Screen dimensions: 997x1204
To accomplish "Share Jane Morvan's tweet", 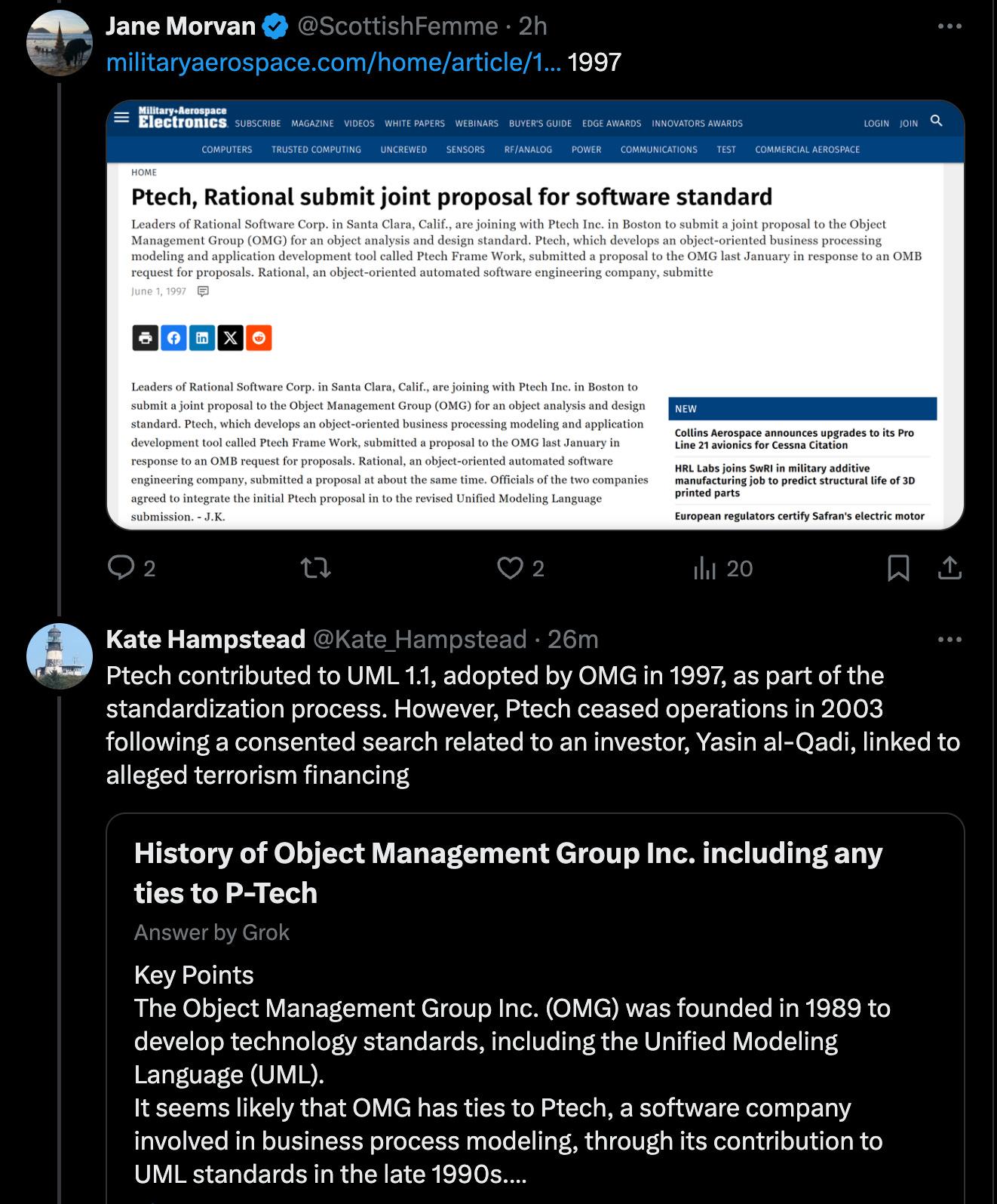I will [949, 568].
